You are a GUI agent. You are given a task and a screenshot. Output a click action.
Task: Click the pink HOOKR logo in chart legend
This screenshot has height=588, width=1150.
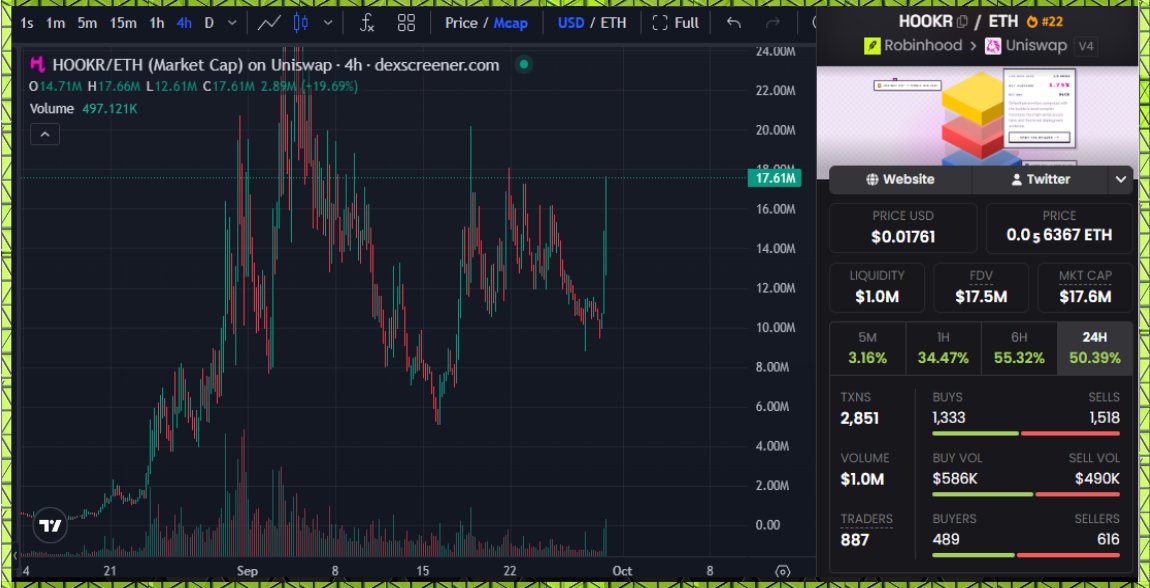pyautogui.click(x=37, y=65)
